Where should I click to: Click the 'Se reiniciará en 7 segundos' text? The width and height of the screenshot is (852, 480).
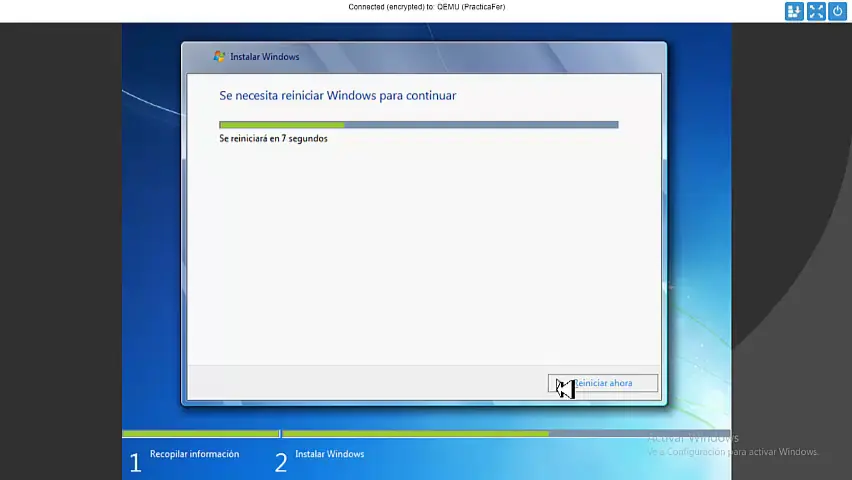click(x=273, y=139)
